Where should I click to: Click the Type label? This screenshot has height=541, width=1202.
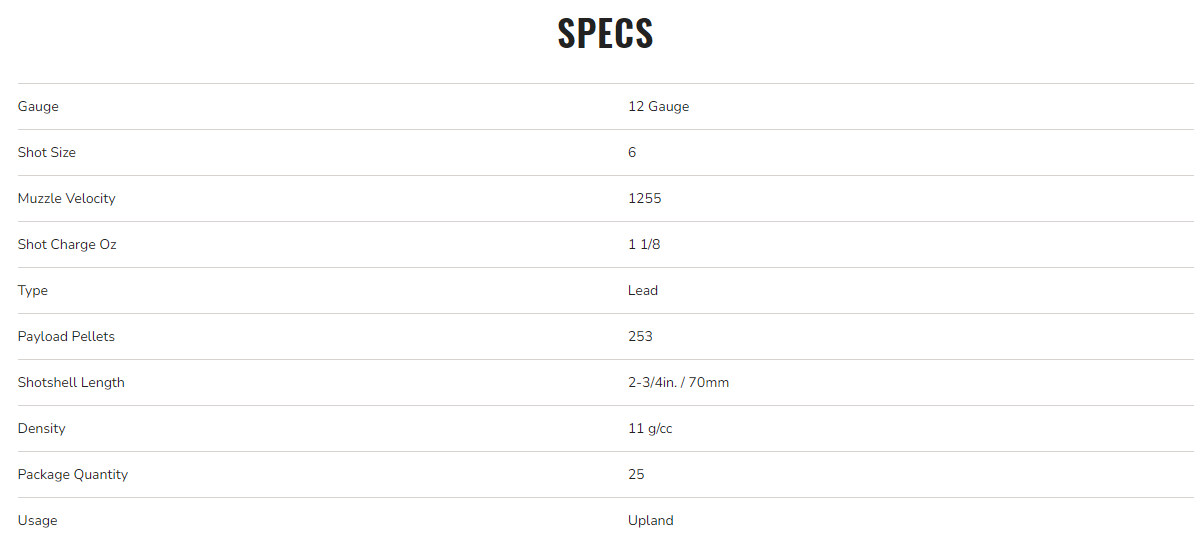(x=33, y=291)
